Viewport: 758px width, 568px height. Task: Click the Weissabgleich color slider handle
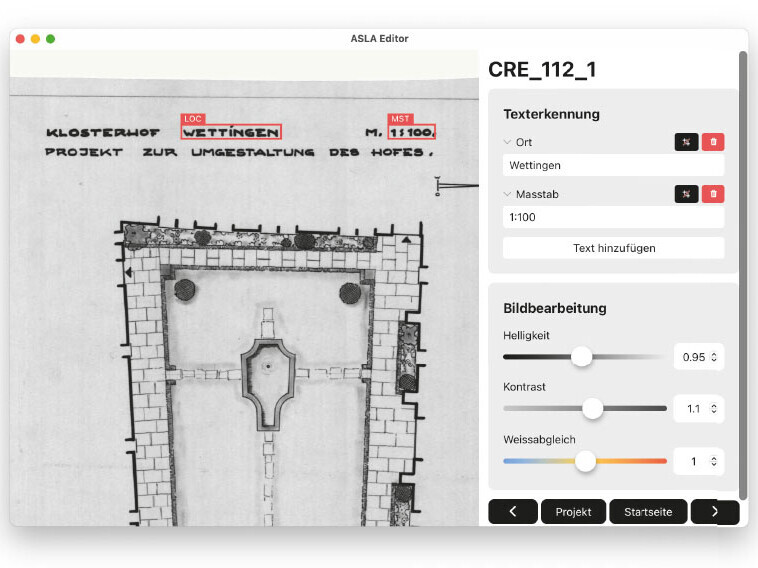(x=586, y=461)
